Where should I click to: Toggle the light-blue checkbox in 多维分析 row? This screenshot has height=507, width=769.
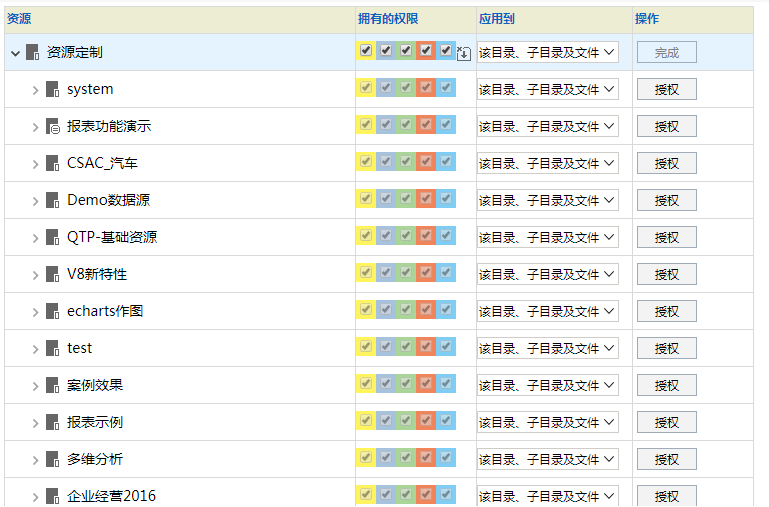(445, 457)
